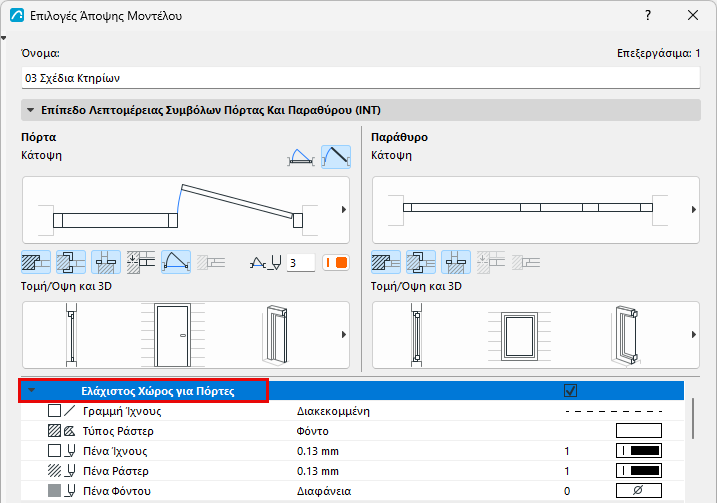Screen dimensions: 717x503
Task: Click the hatch box on Πένα Ράστερ row
Action: (54, 471)
